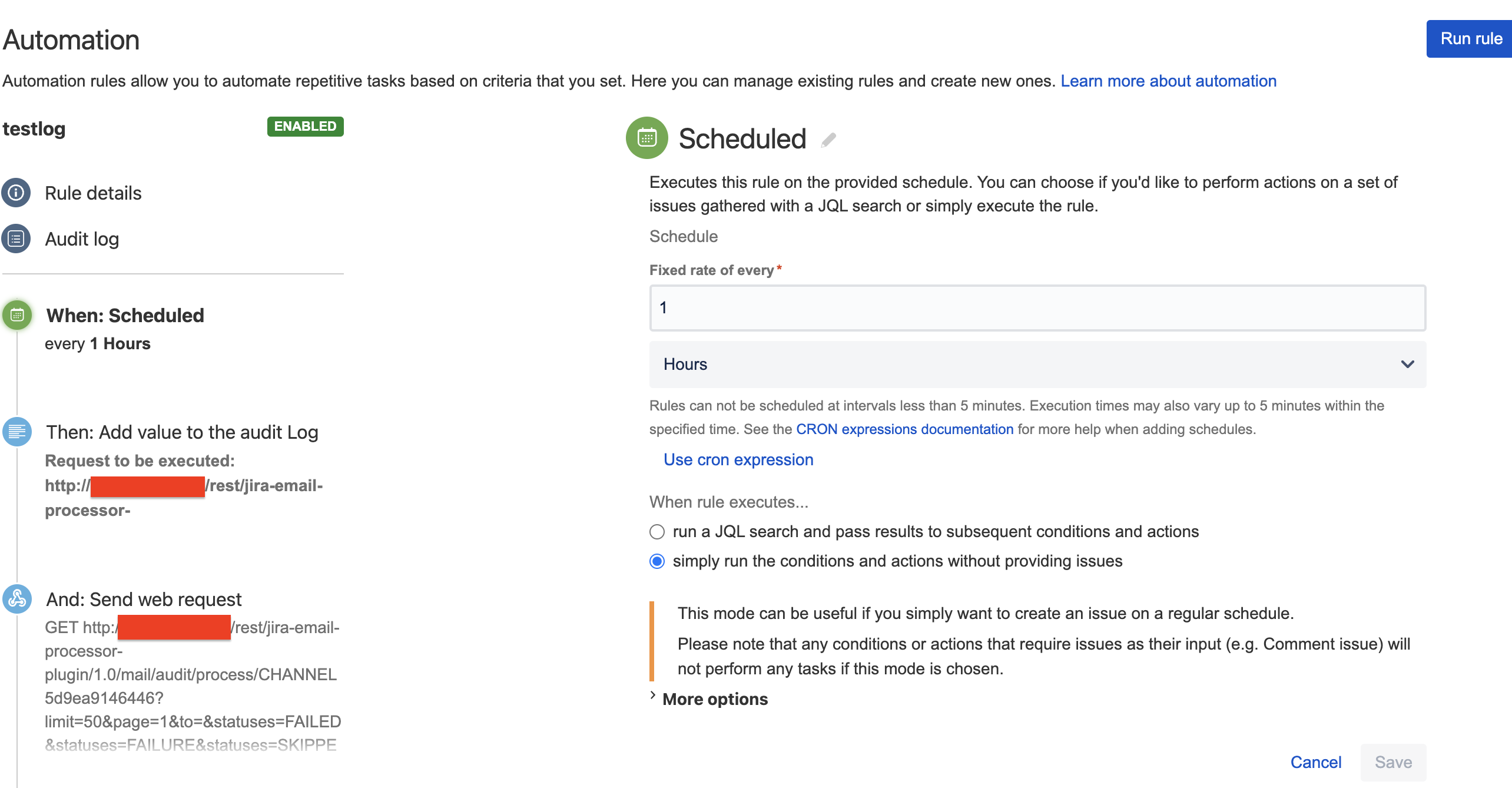Viewport: 1512px width, 788px height.
Task: Expand the More options section
Action: point(715,699)
